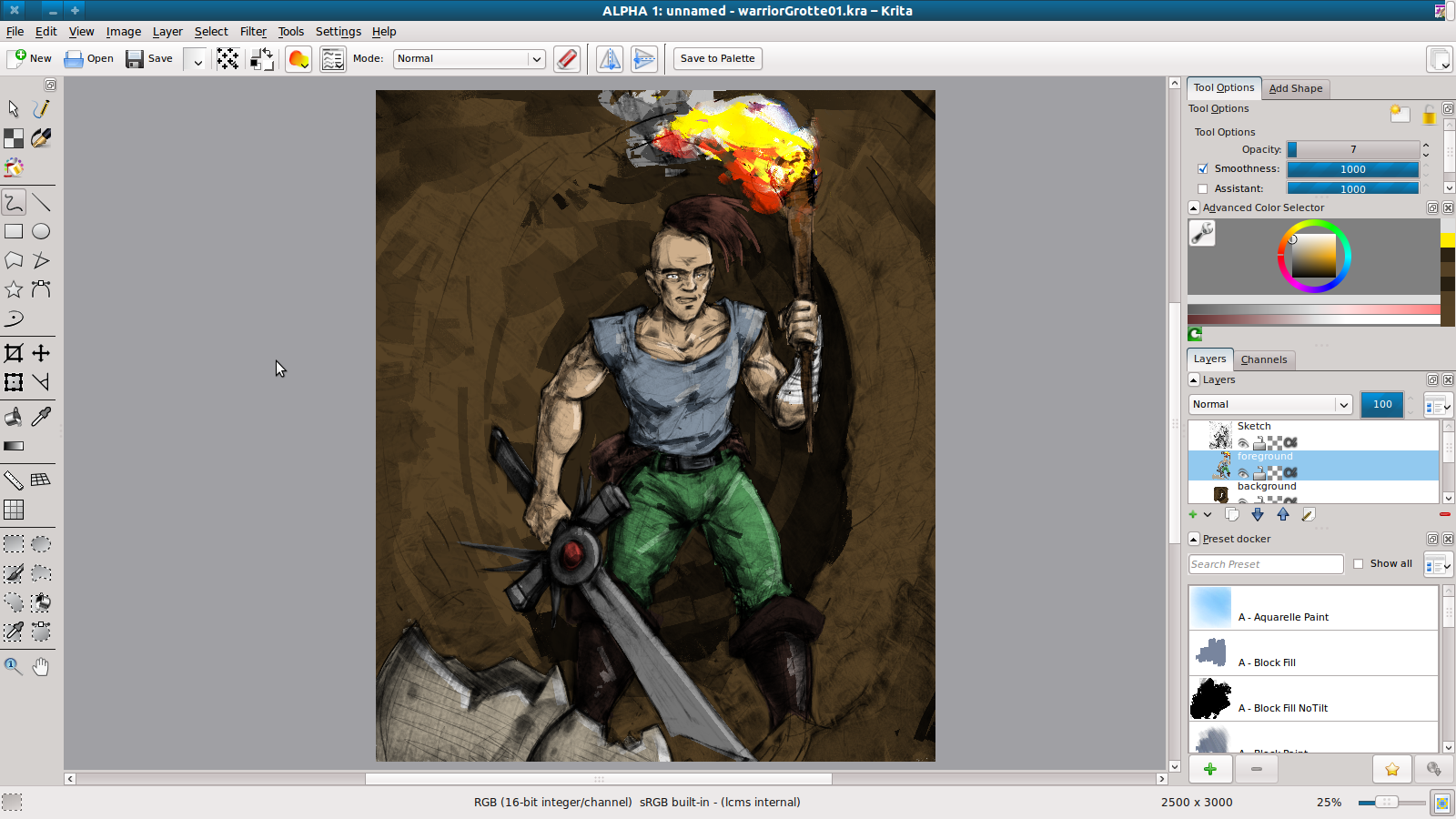Enable the Assistant checkbox

1203,189
